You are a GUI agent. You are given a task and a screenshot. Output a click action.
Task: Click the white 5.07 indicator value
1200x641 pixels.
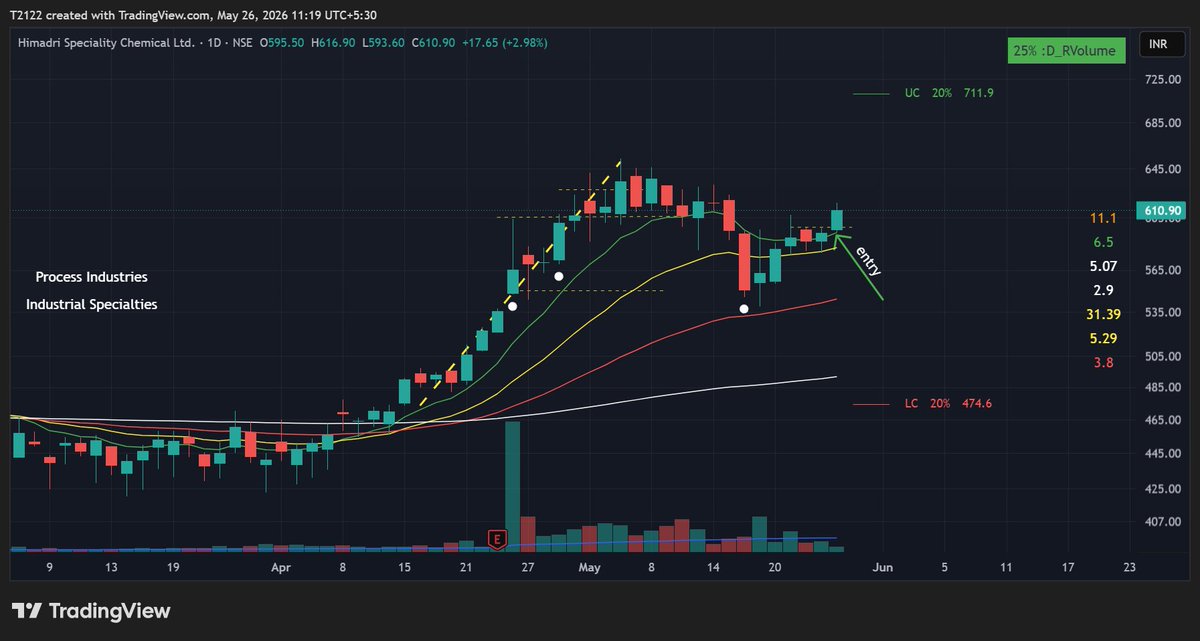coord(1103,266)
